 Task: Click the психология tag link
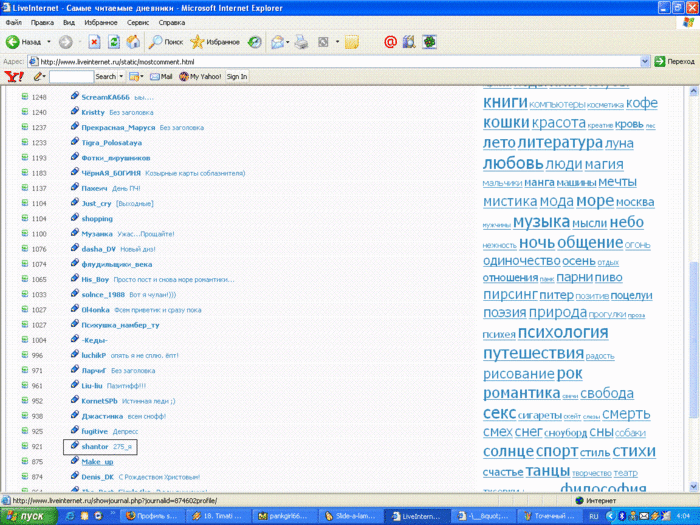(563, 333)
